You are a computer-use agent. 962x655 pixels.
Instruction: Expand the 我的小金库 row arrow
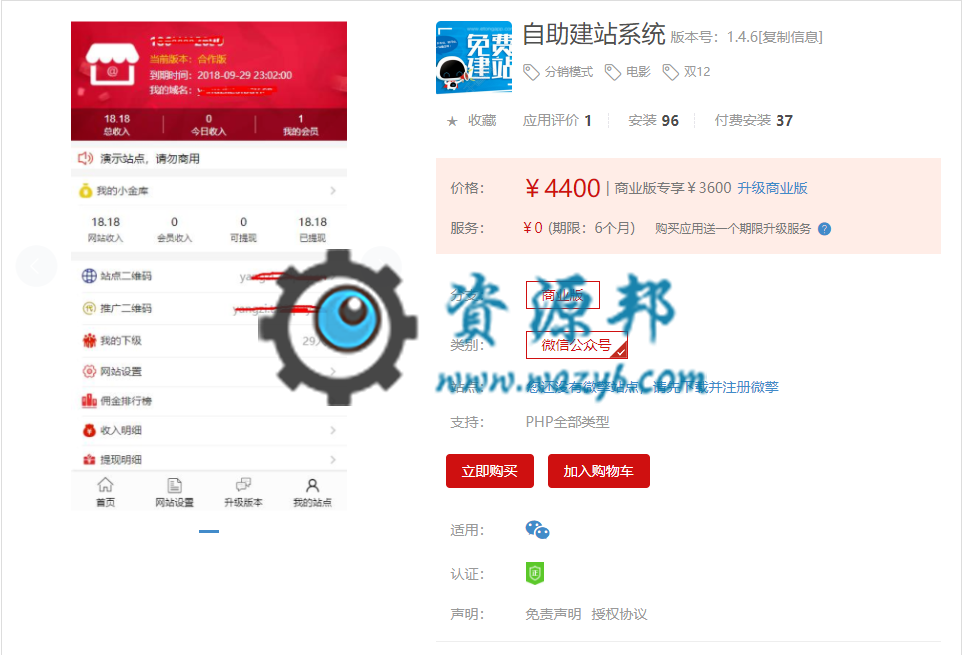click(333, 191)
